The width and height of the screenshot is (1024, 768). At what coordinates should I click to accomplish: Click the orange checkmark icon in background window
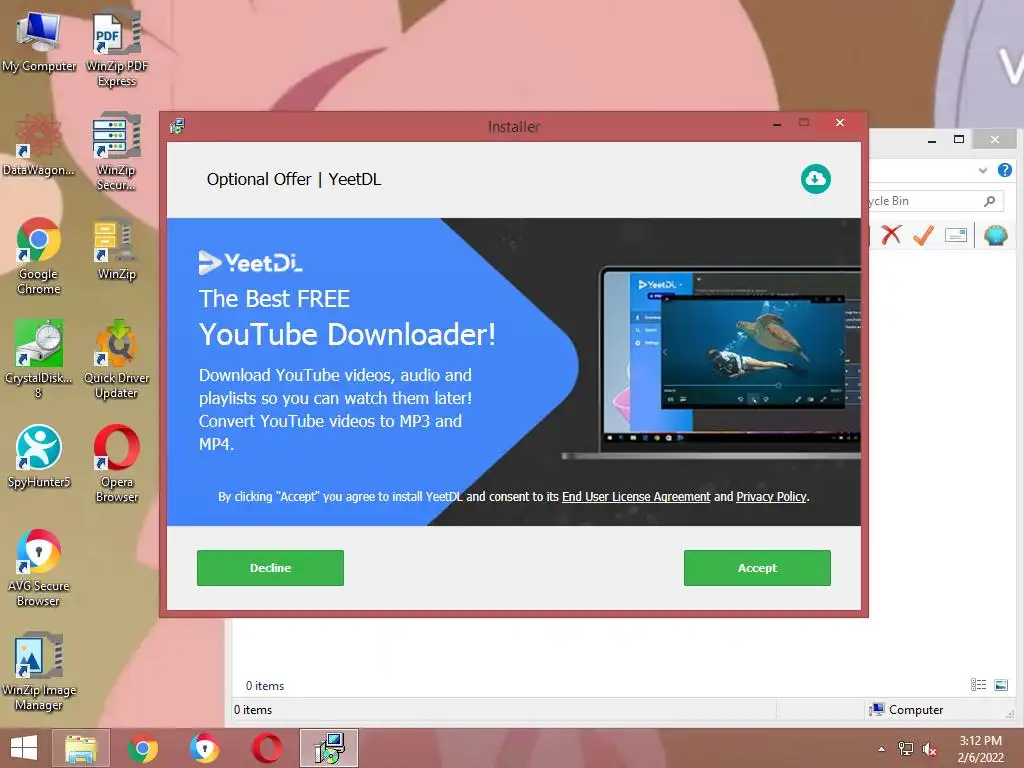coord(923,234)
